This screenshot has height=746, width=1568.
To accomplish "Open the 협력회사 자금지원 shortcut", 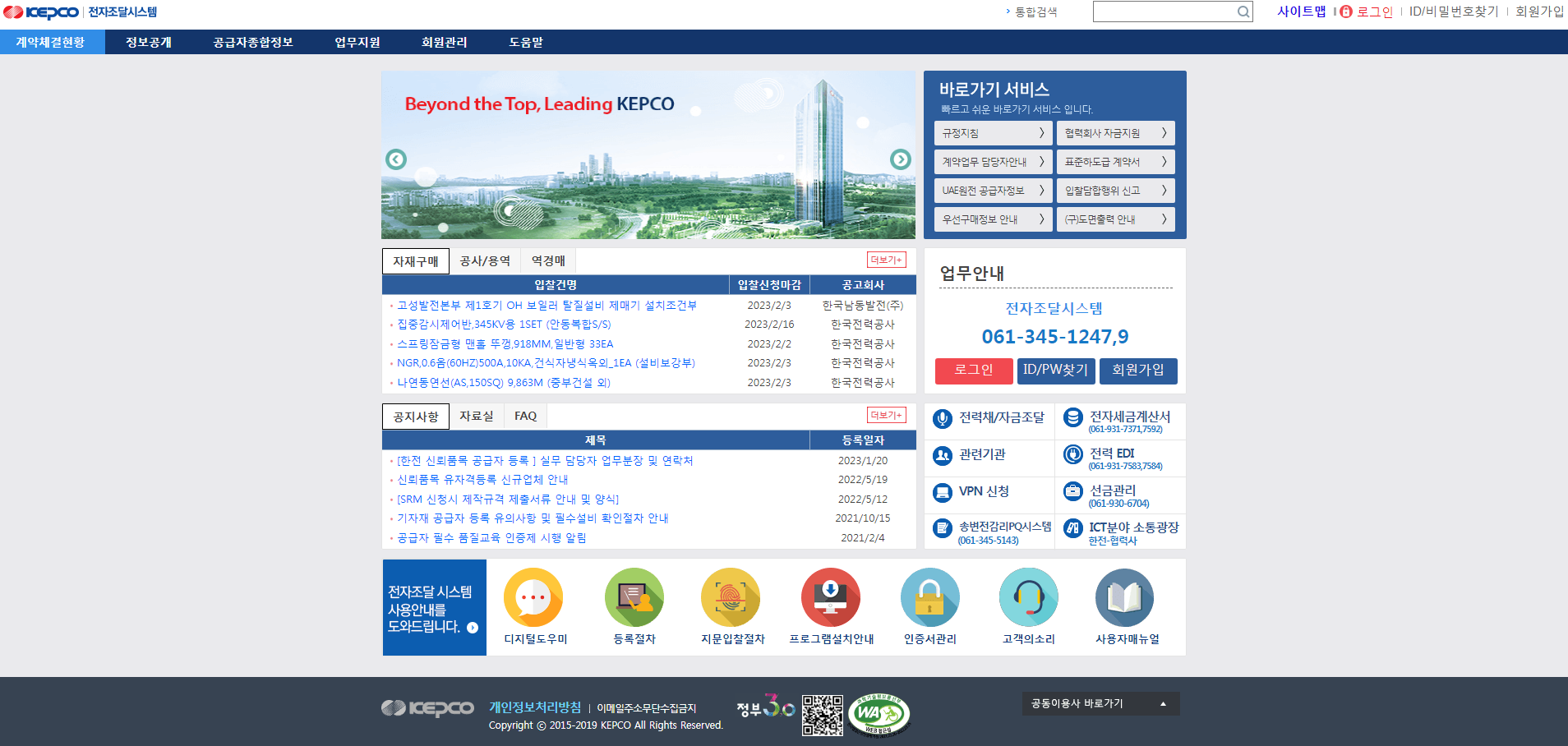I will tap(1115, 133).
